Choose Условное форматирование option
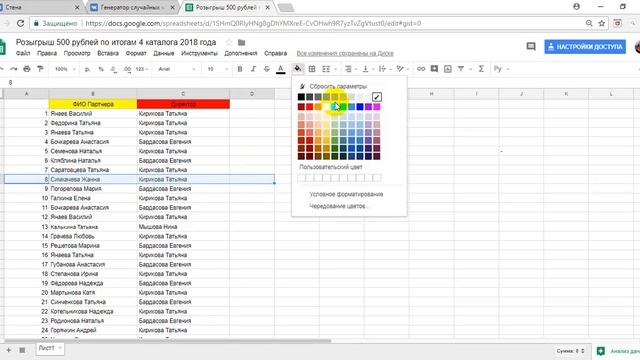 point(346,194)
